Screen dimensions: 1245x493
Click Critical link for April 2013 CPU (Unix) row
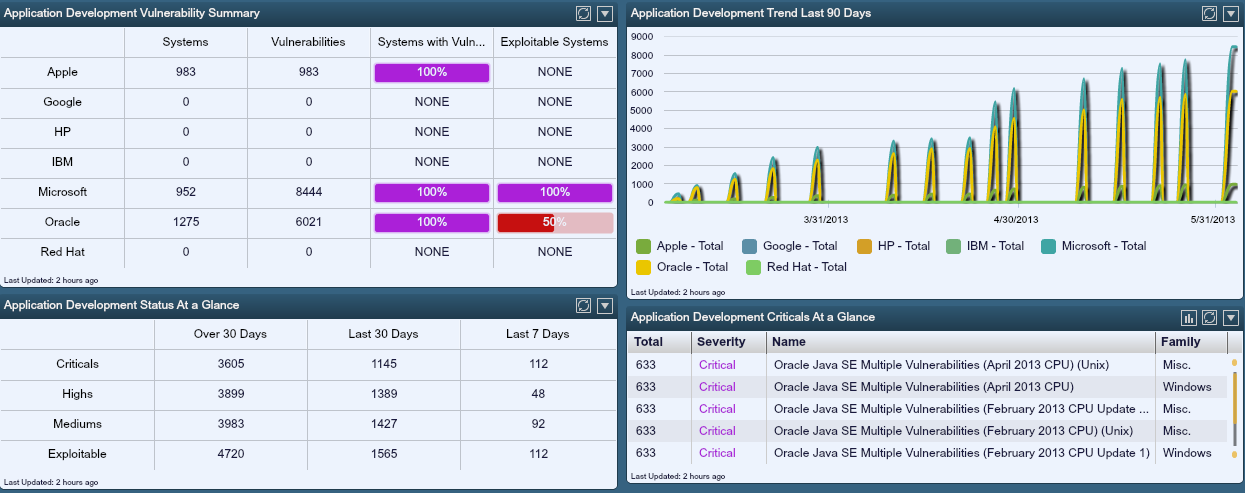717,365
